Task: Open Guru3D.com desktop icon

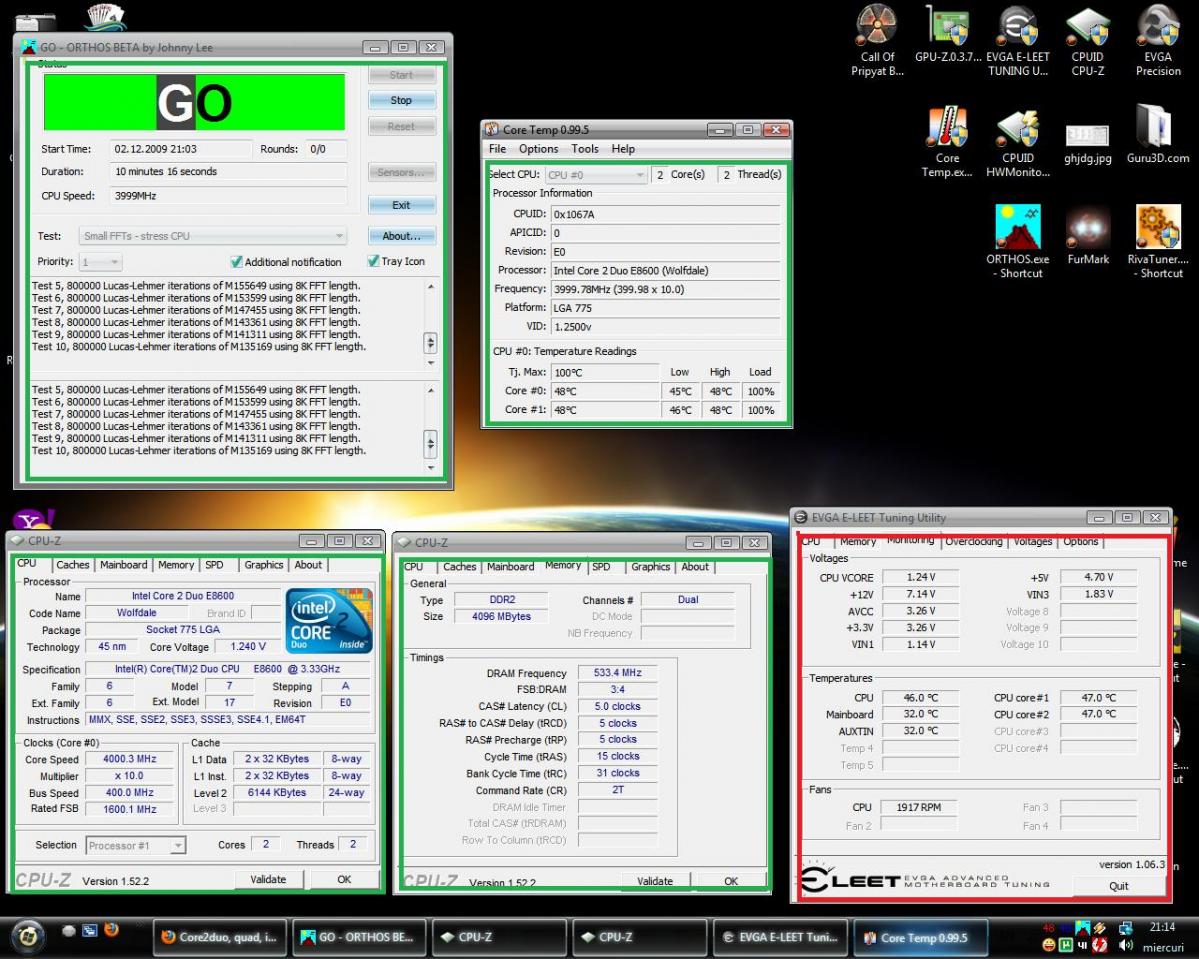Action: click(1158, 135)
